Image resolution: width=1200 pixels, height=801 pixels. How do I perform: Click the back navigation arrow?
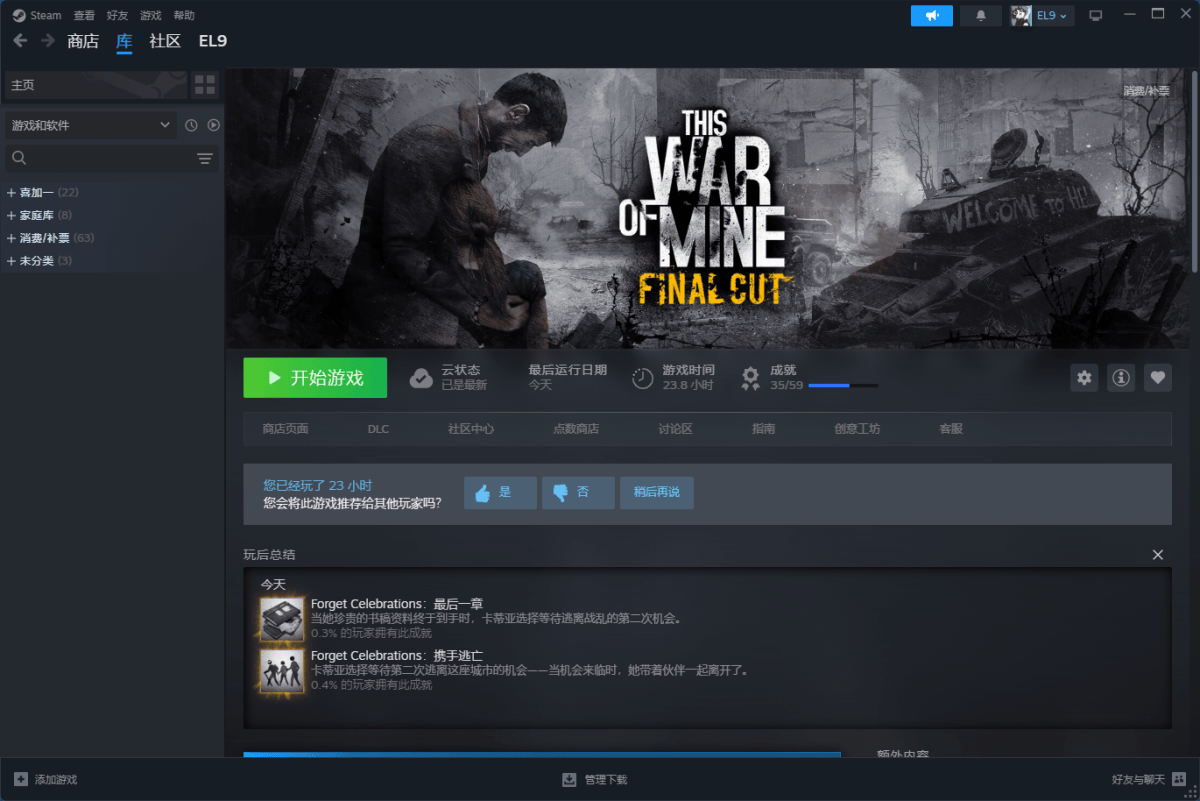pos(20,41)
